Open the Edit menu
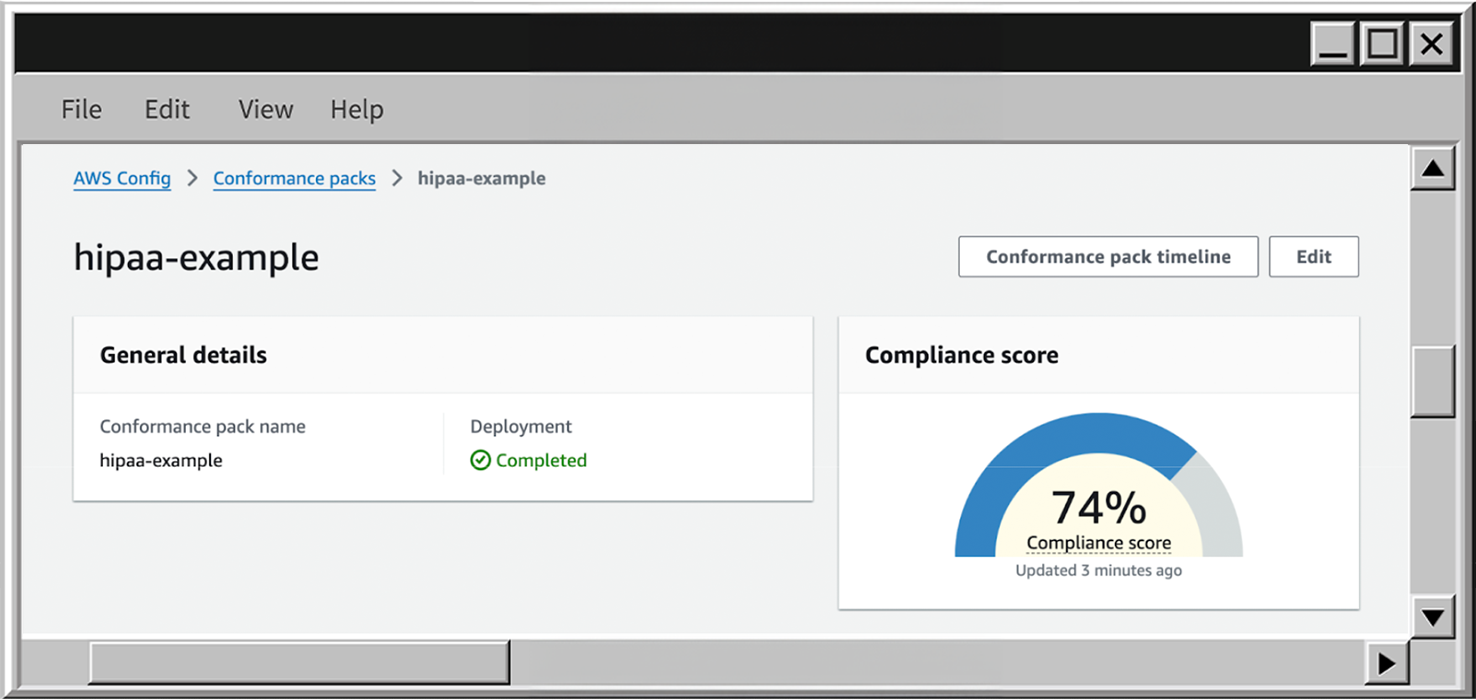Viewport: 1476px width, 700px height. tap(167, 109)
